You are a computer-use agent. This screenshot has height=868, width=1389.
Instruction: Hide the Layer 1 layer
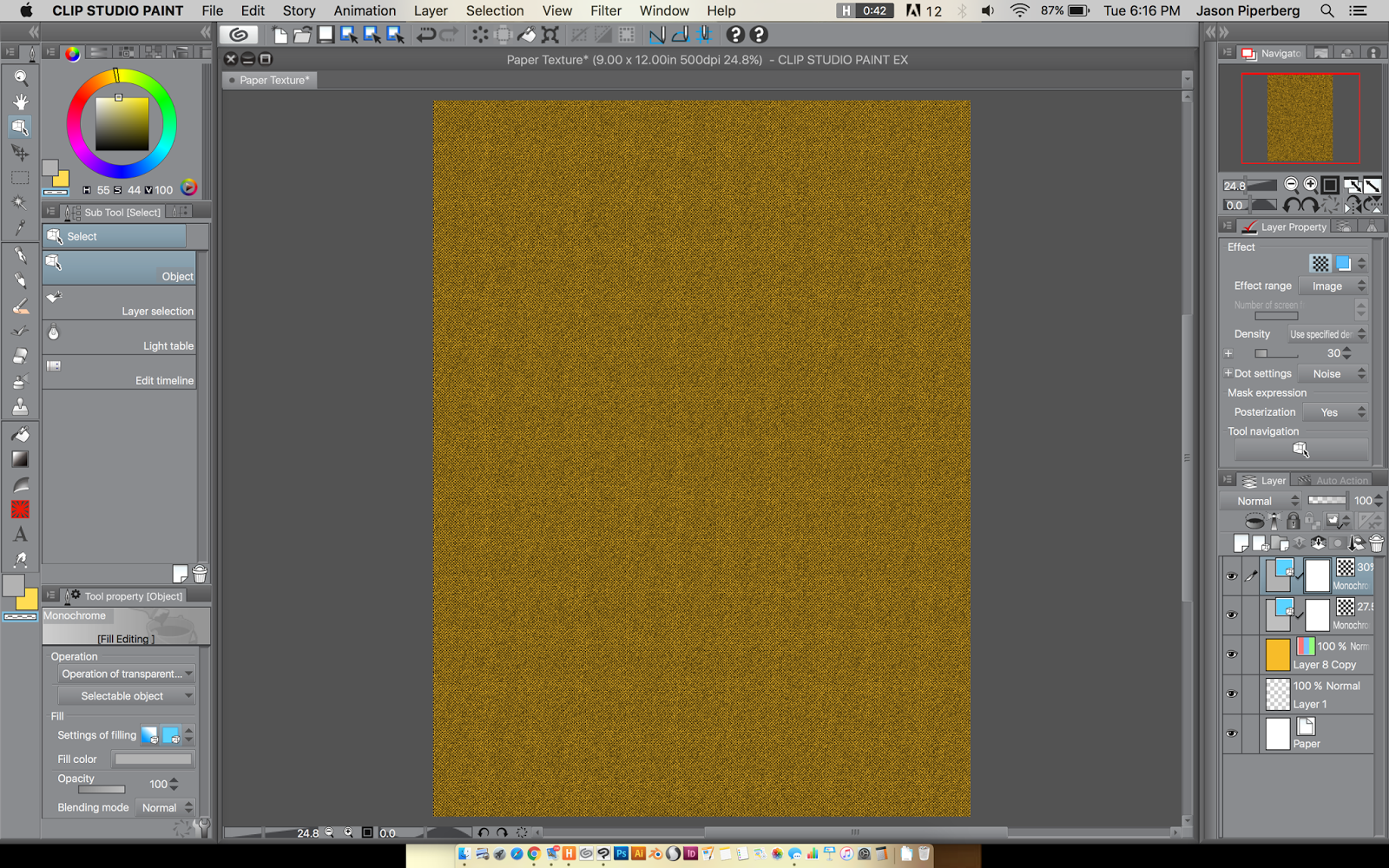click(x=1232, y=694)
